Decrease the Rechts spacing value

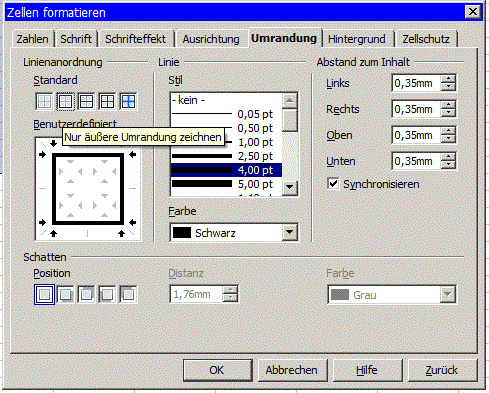tap(448, 113)
